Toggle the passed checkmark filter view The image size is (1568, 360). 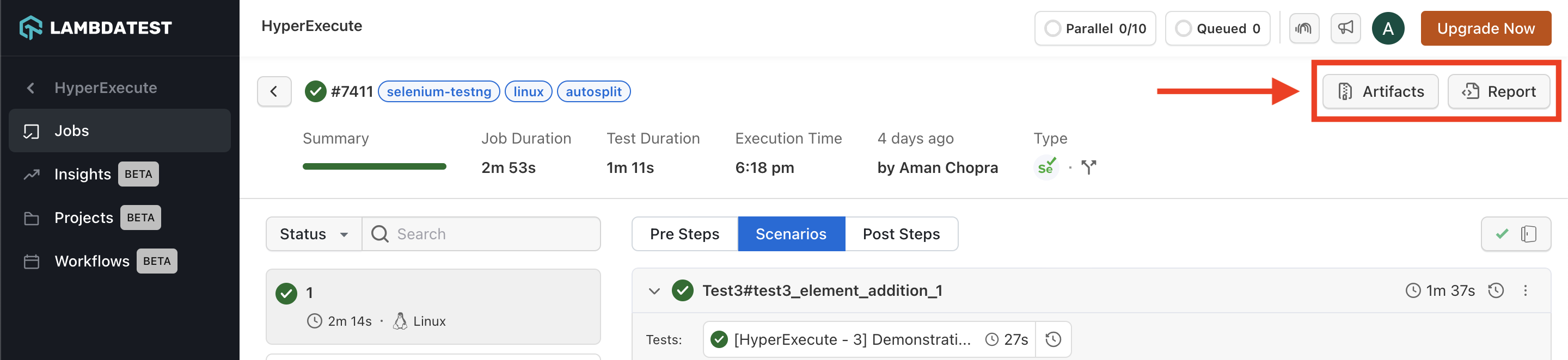coord(1502,234)
